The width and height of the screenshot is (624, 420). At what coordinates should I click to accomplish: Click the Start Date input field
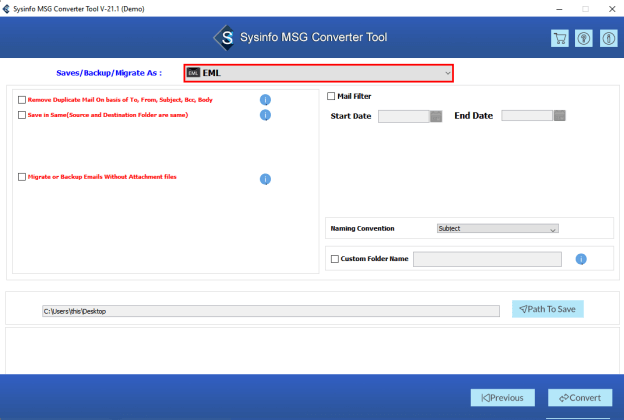(404, 116)
